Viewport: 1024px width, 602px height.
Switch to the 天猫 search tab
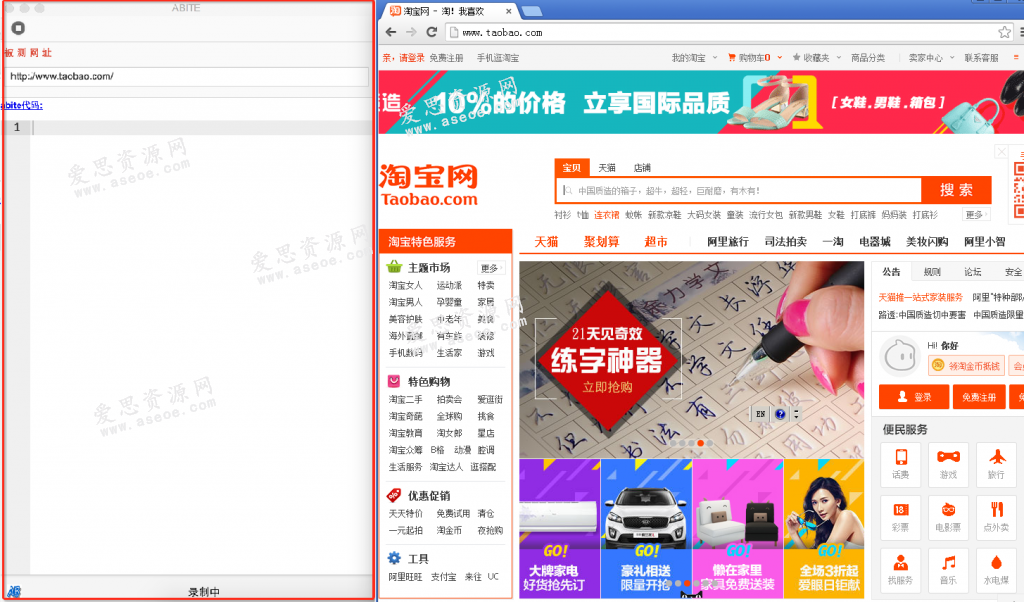606,167
